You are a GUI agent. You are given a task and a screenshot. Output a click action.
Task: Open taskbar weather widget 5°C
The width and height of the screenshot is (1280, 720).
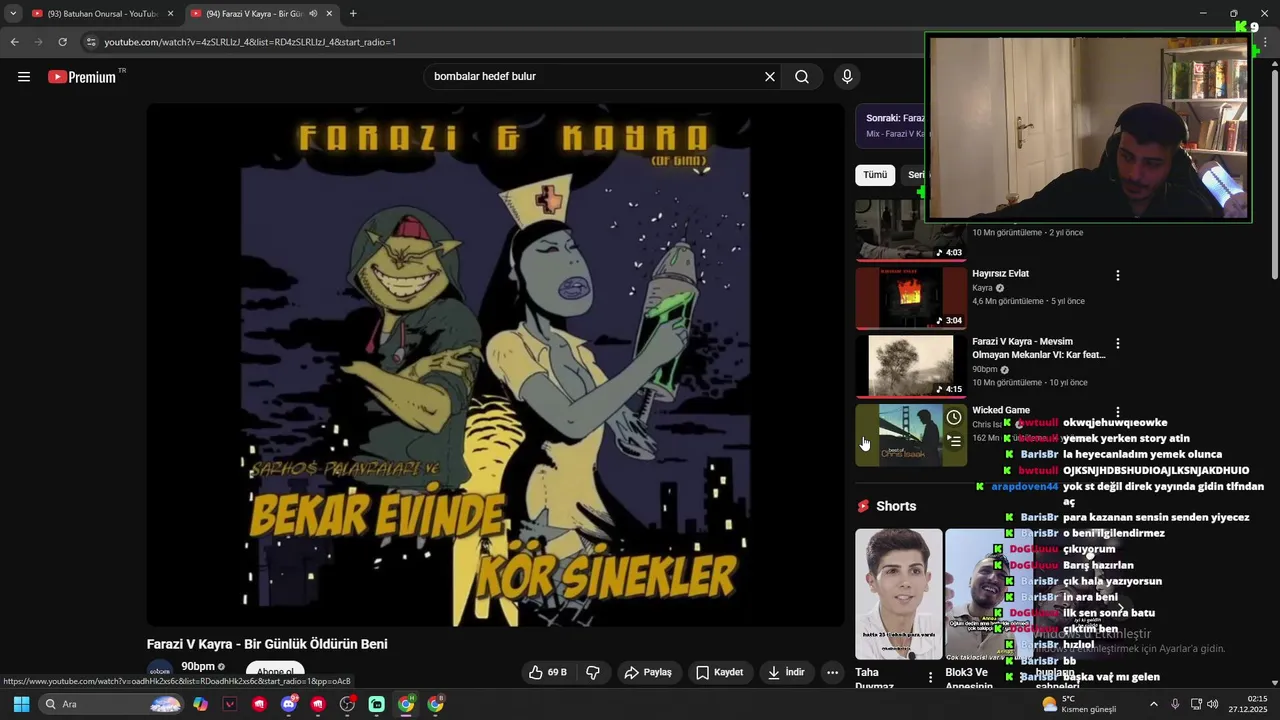pos(1079,704)
